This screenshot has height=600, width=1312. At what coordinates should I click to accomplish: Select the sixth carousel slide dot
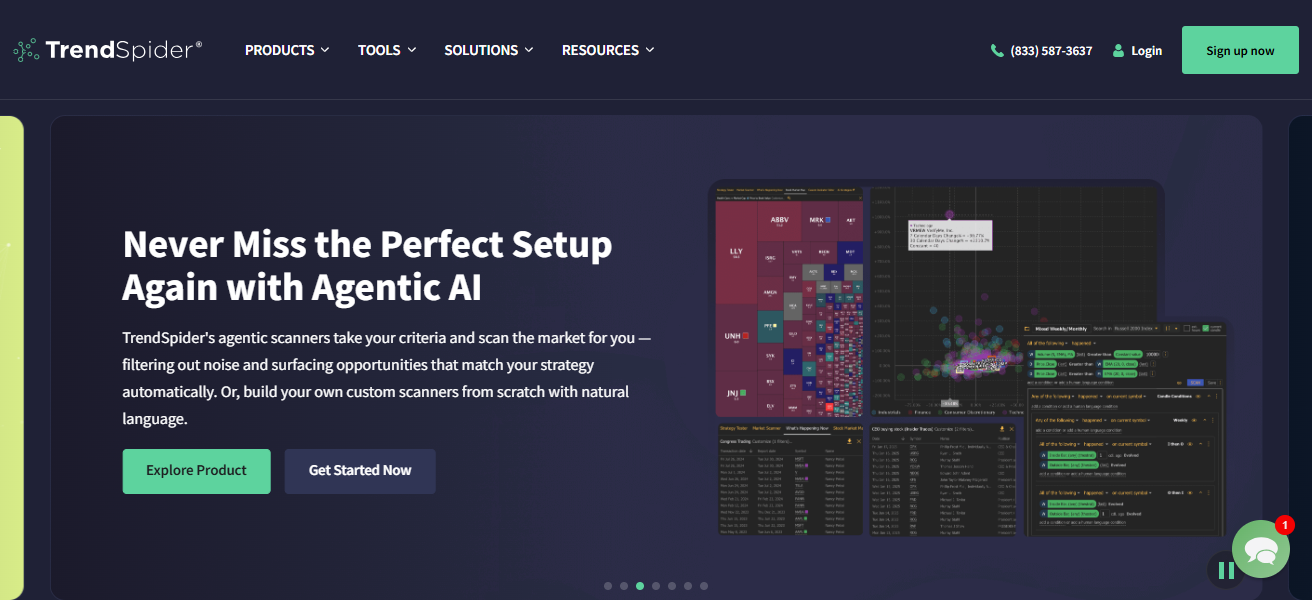pyautogui.click(x=688, y=586)
